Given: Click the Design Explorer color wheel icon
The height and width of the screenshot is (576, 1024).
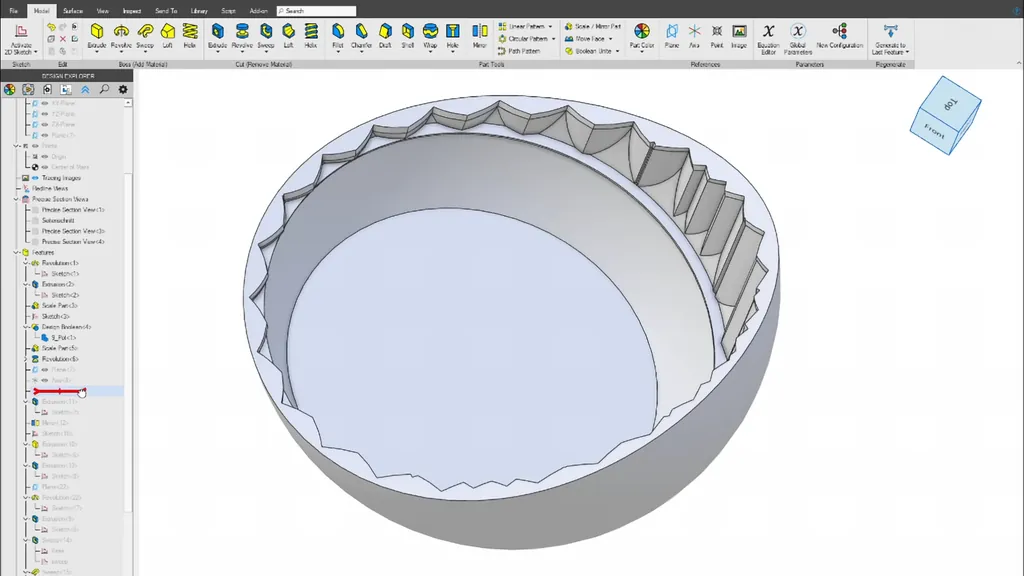Looking at the screenshot, I should [x=9, y=89].
